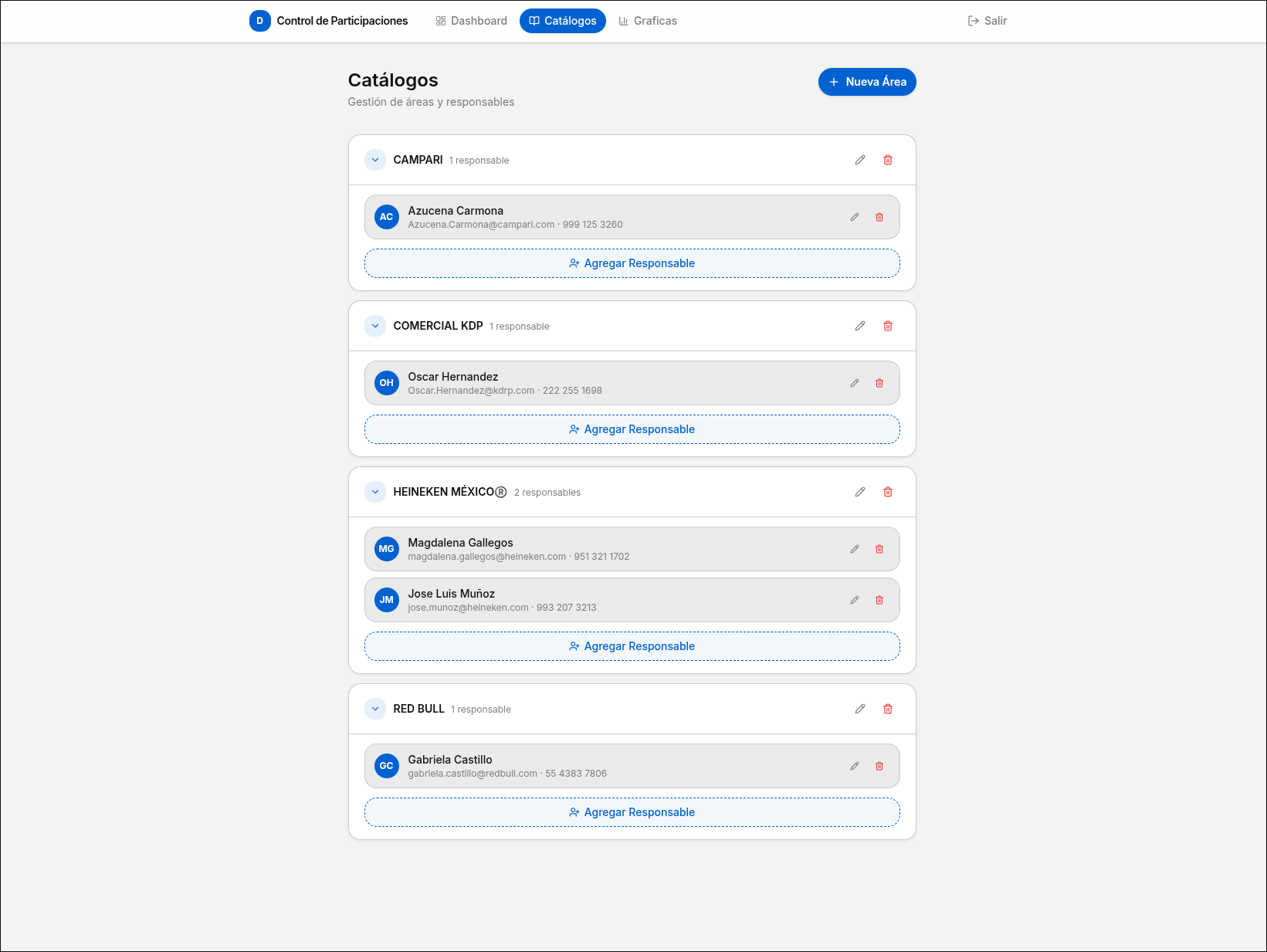Agregar Responsable to COMERCIAL KDP
1267x952 pixels.
tap(632, 429)
